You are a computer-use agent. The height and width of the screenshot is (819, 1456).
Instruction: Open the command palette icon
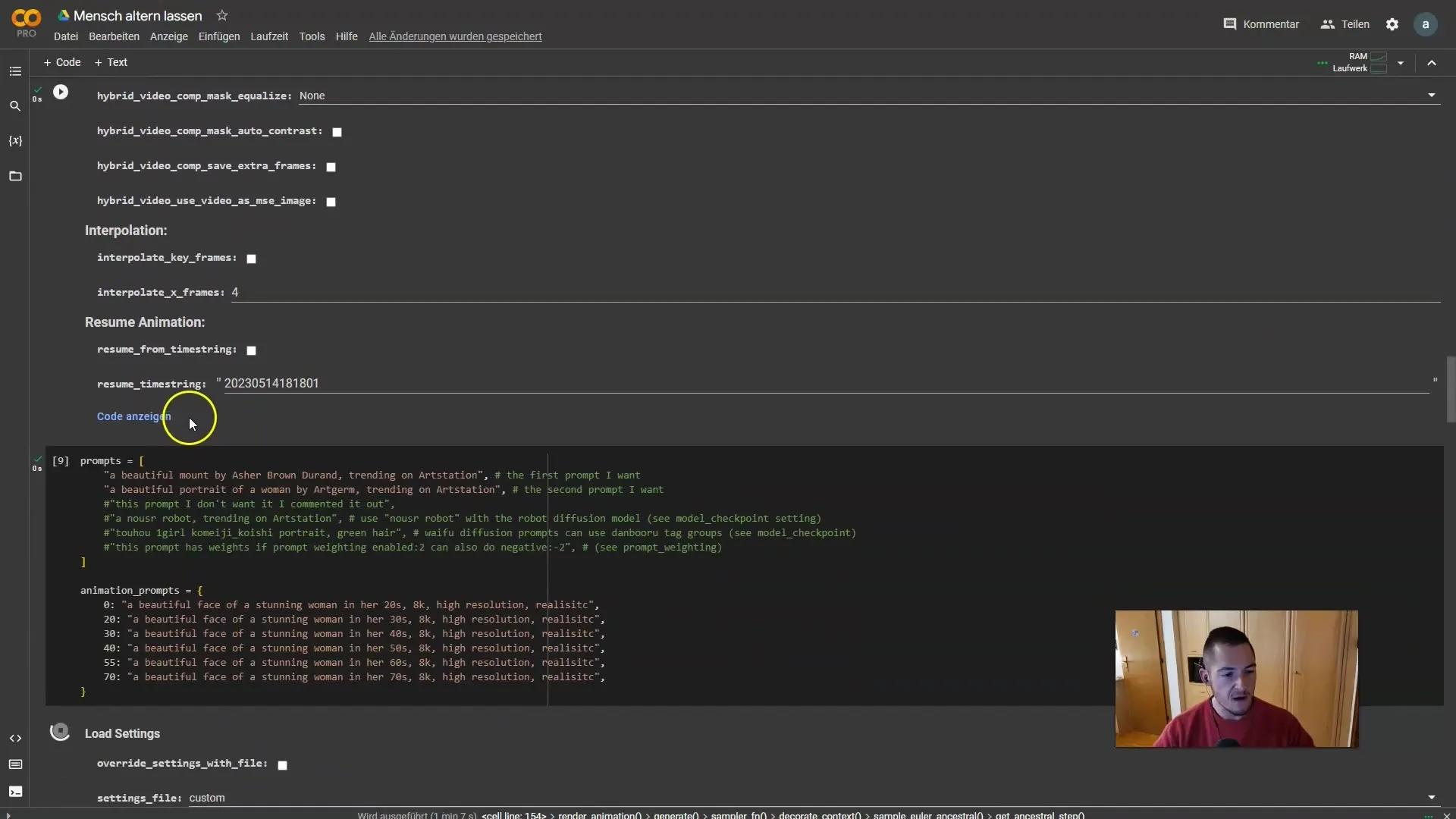point(15,764)
